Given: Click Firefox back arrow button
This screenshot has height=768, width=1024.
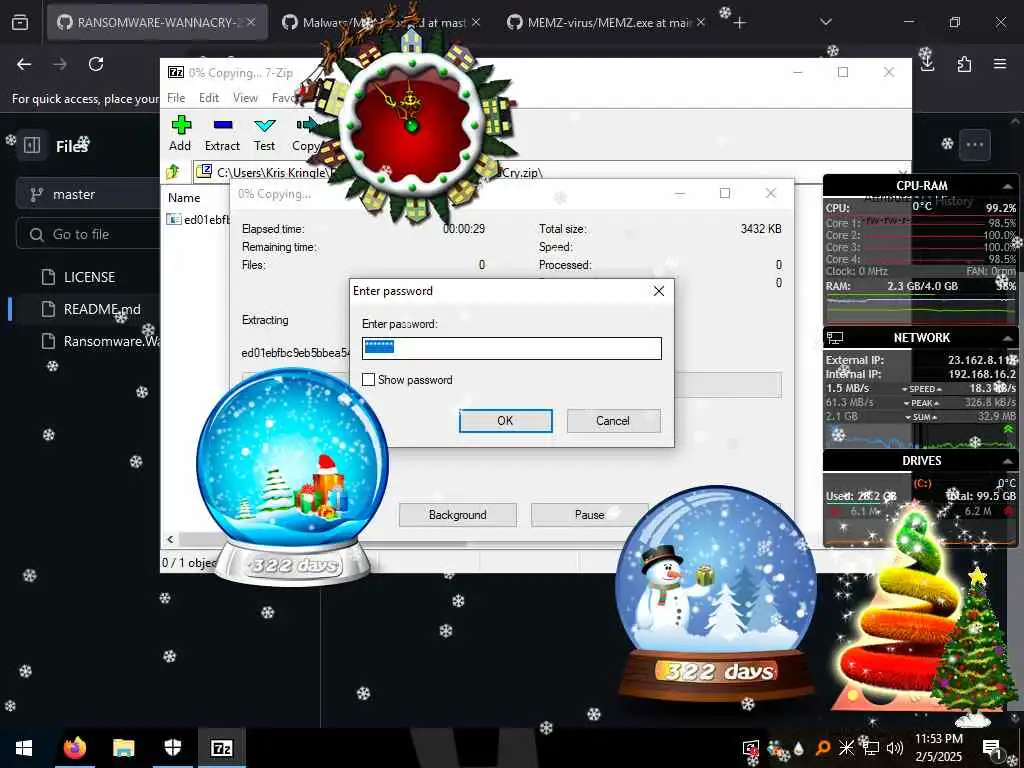Looking at the screenshot, I should click(x=24, y=64).
